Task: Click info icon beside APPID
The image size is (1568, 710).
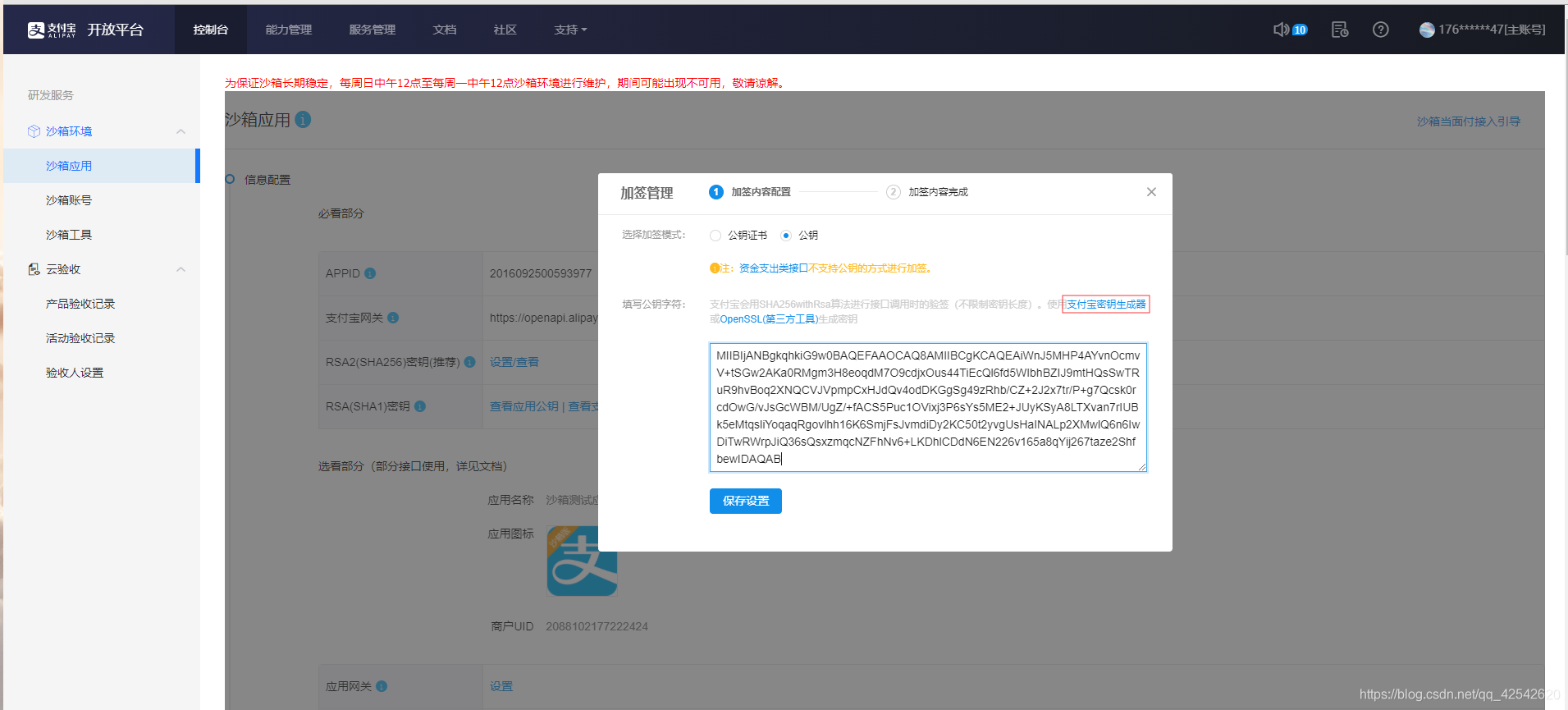Action: coord(370,273)
